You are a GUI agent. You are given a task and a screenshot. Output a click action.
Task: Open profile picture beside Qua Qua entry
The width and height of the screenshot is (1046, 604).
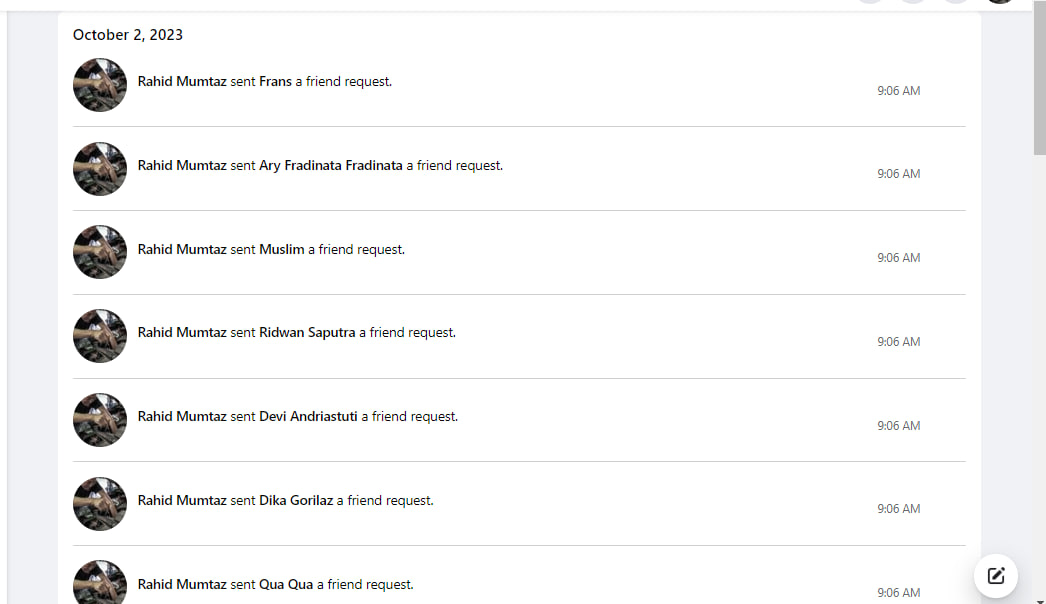click(x=100, y=582)
